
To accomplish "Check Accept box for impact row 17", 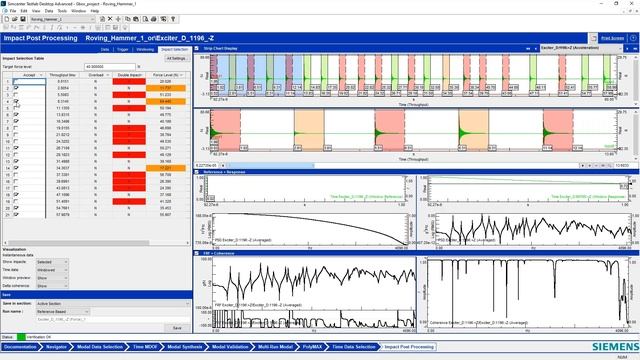I will (16, 188).
